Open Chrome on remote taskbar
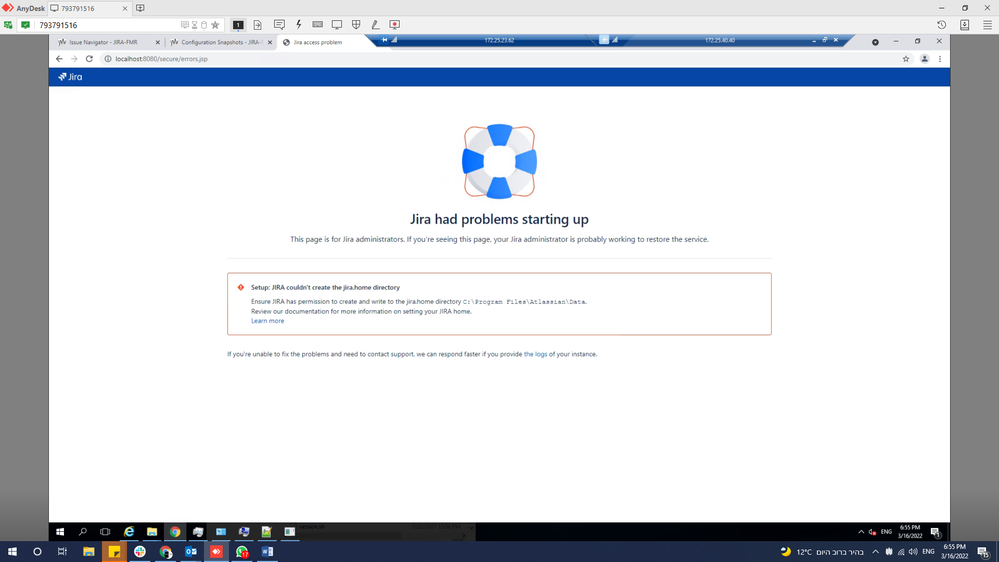 coord(175,531)
